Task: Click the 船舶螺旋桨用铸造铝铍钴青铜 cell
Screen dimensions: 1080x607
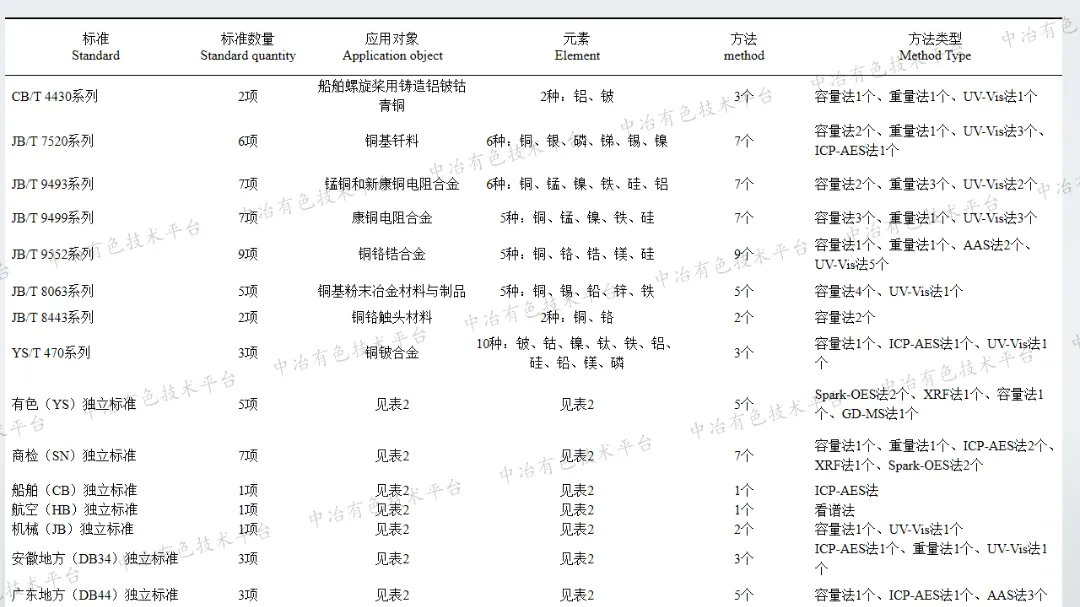Action: click(392, 96)
